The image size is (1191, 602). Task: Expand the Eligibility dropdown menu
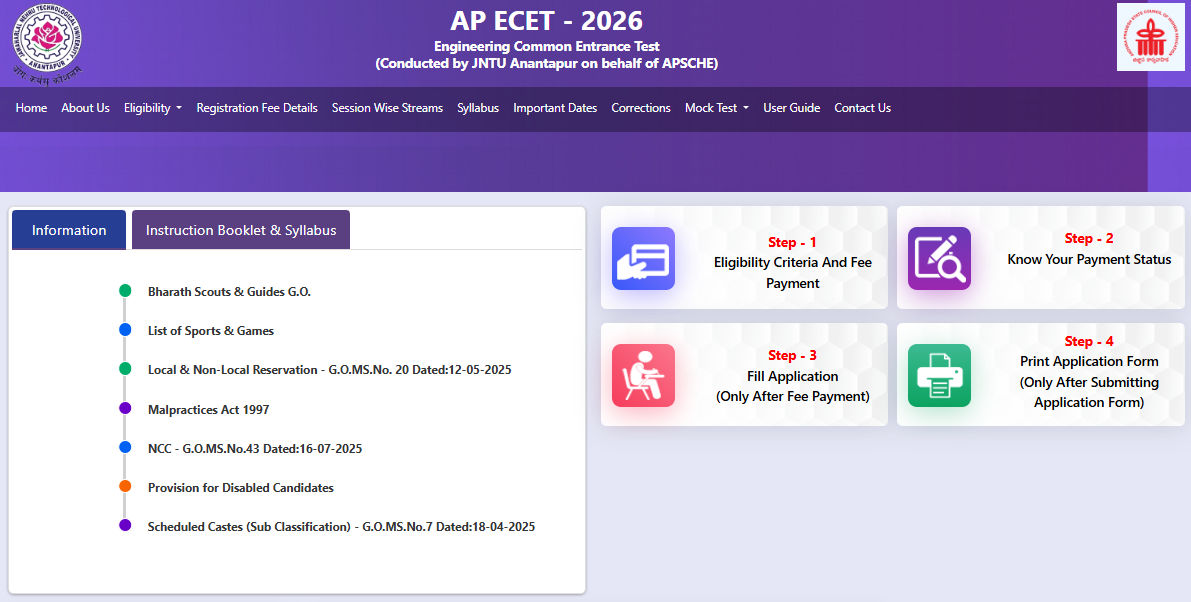(153, 108)
